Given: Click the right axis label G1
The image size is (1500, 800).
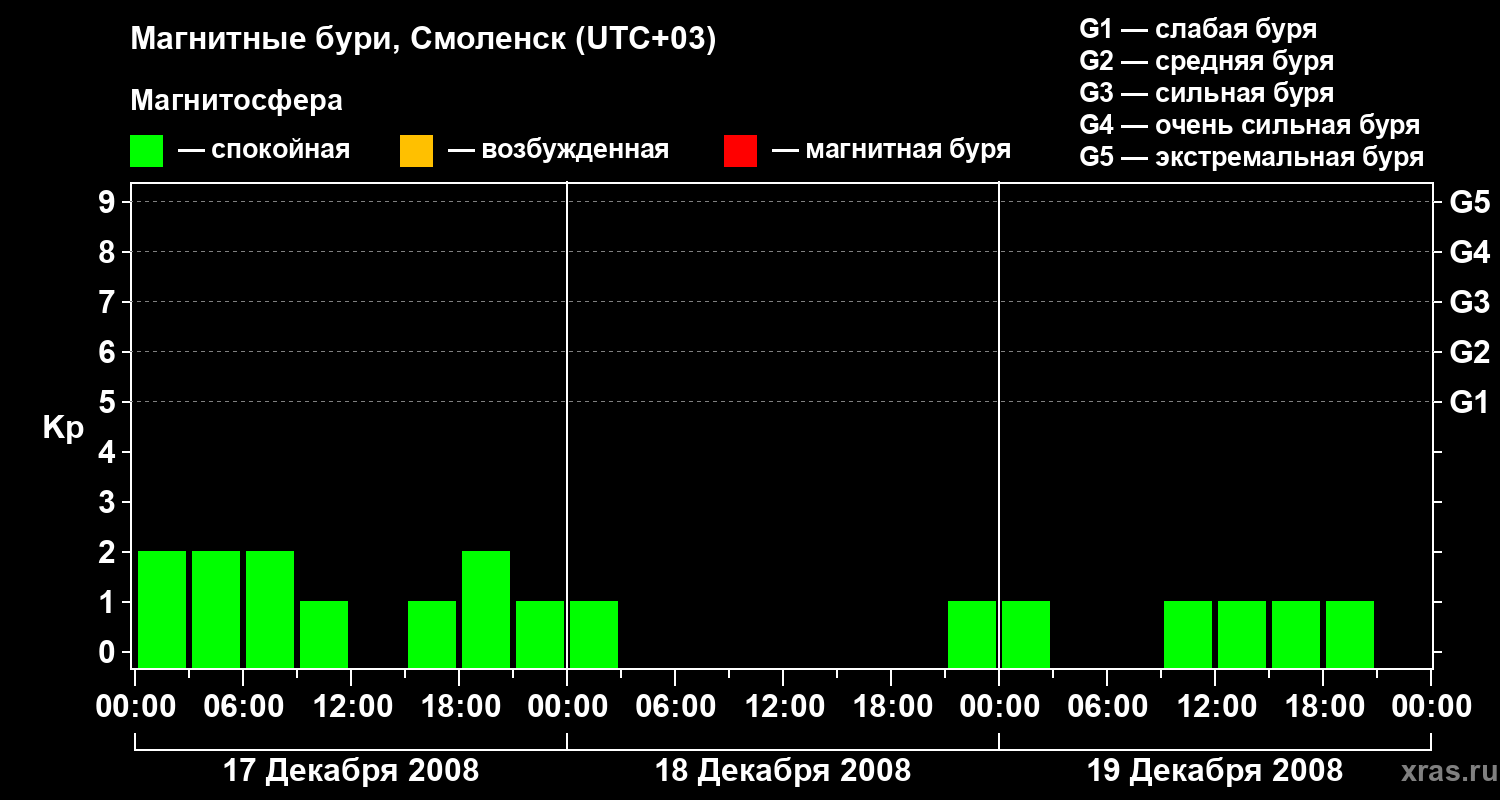Looking at the screenshot, I should (x=1470, y=402).
